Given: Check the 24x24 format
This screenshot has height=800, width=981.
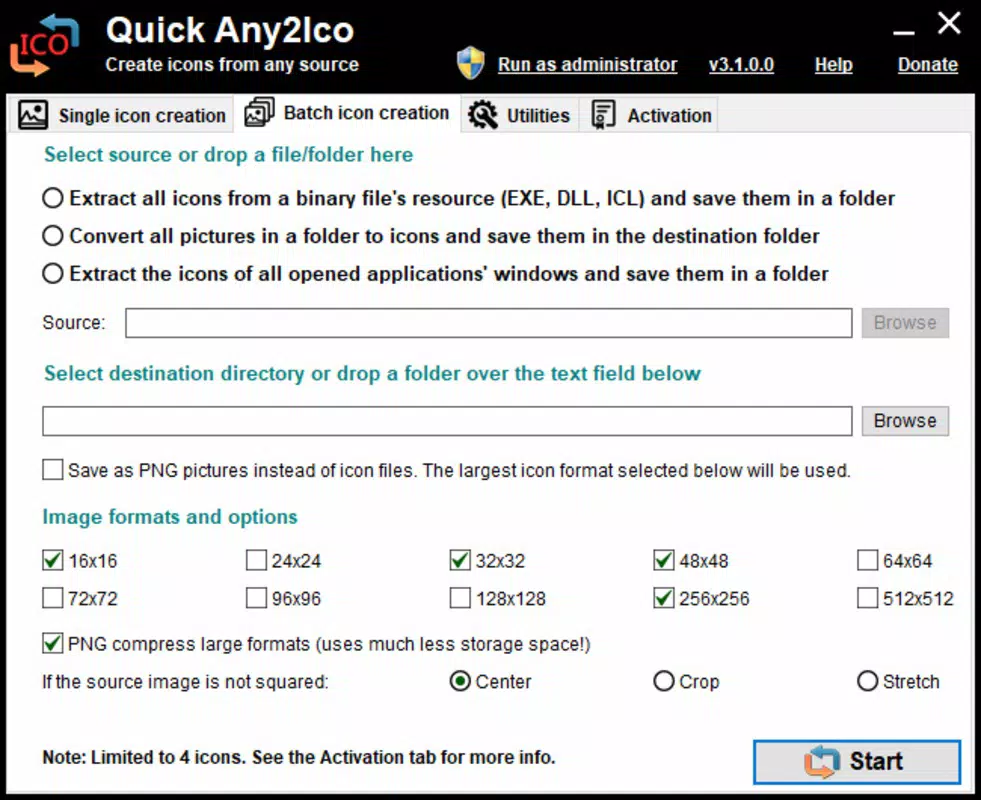Looking at the screenshot, I should click(x=257, y=560).
